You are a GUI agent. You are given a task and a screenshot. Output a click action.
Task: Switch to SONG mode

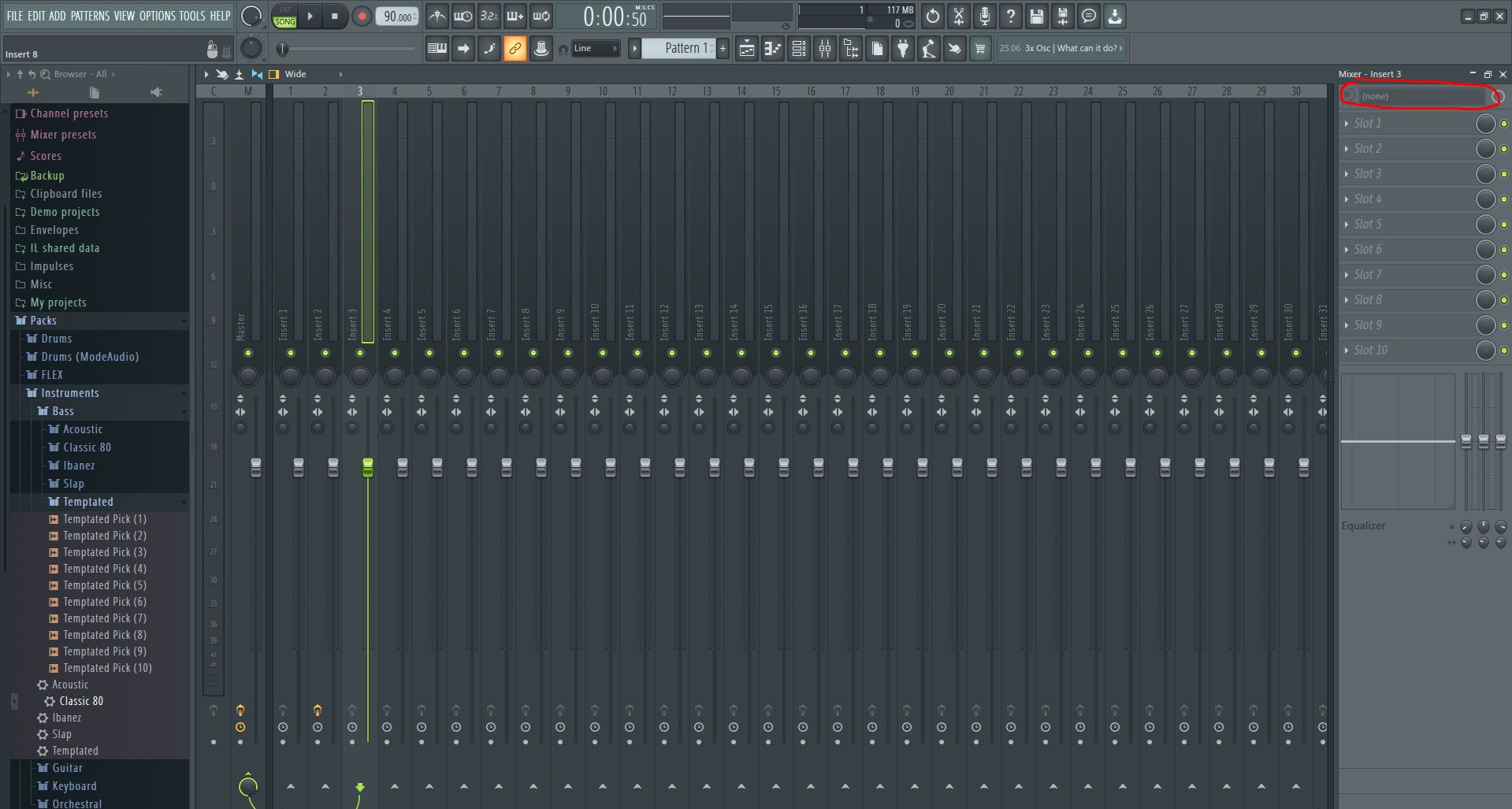(284, 22)
